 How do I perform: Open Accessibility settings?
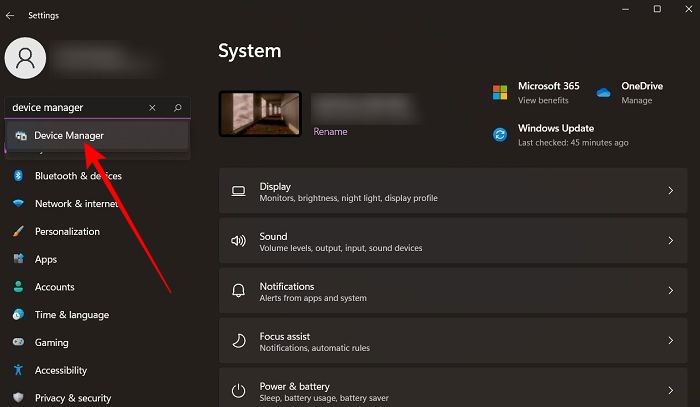[61, 370]
